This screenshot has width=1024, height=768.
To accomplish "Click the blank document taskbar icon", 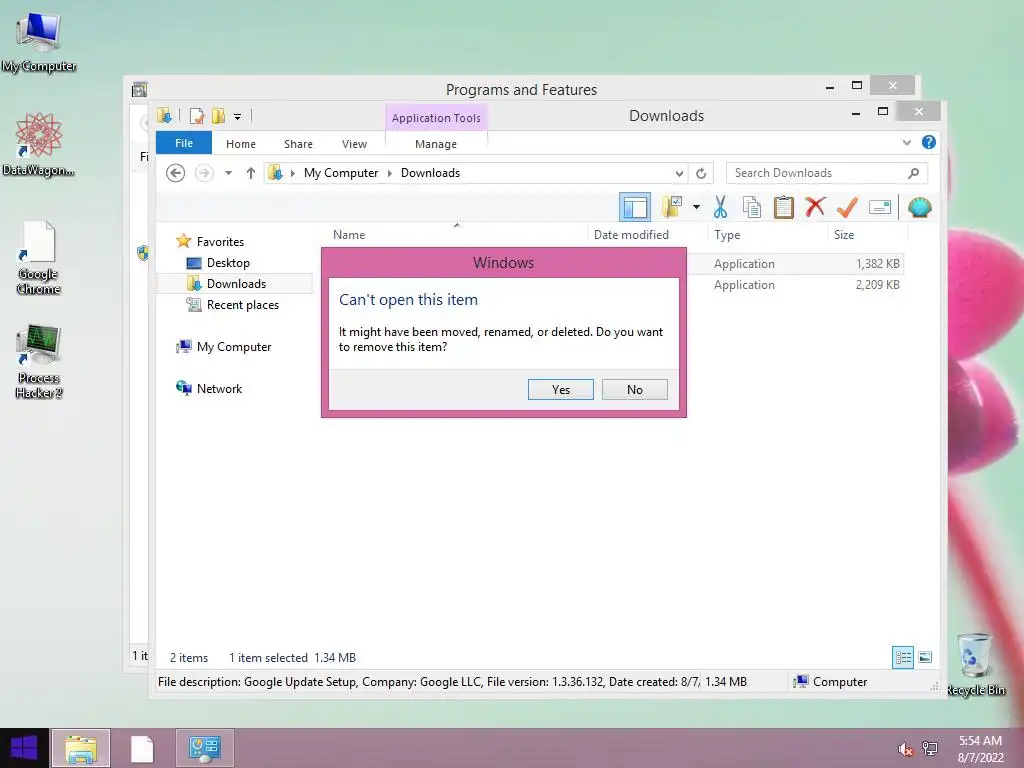I will (x=142, y=748).
